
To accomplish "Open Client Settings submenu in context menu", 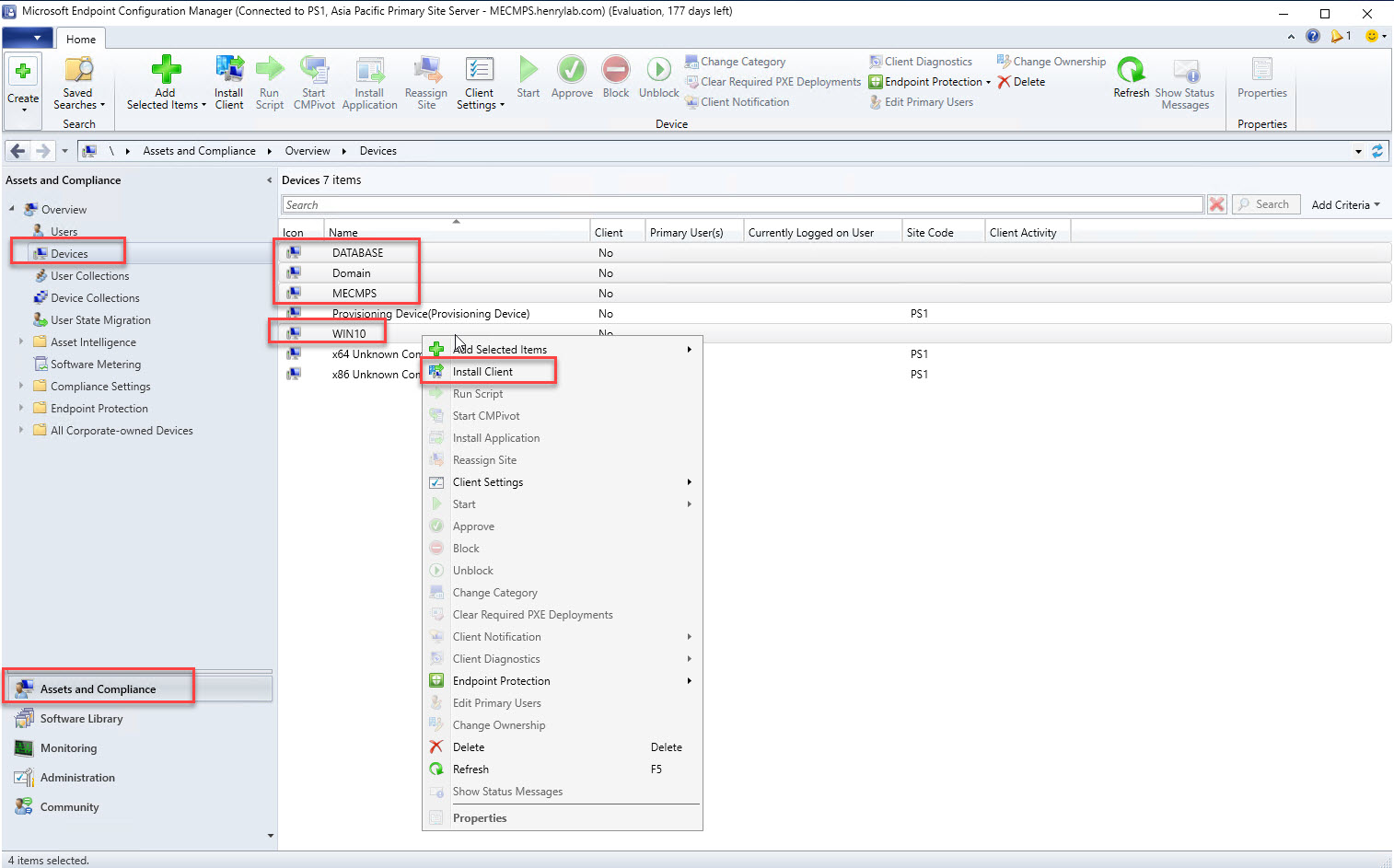I will tap(488, 482).
